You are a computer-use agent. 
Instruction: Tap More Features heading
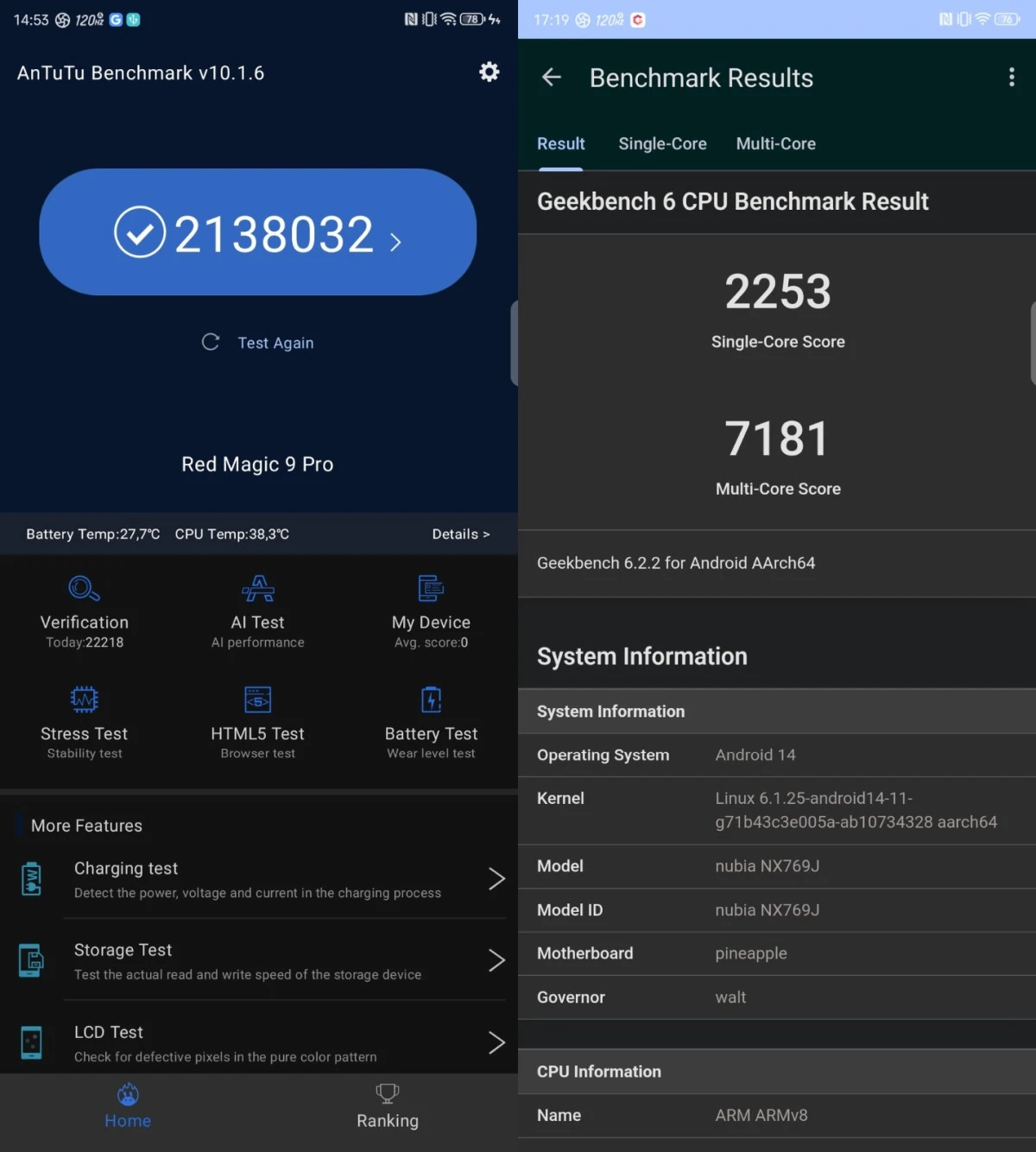click(86, 826)
